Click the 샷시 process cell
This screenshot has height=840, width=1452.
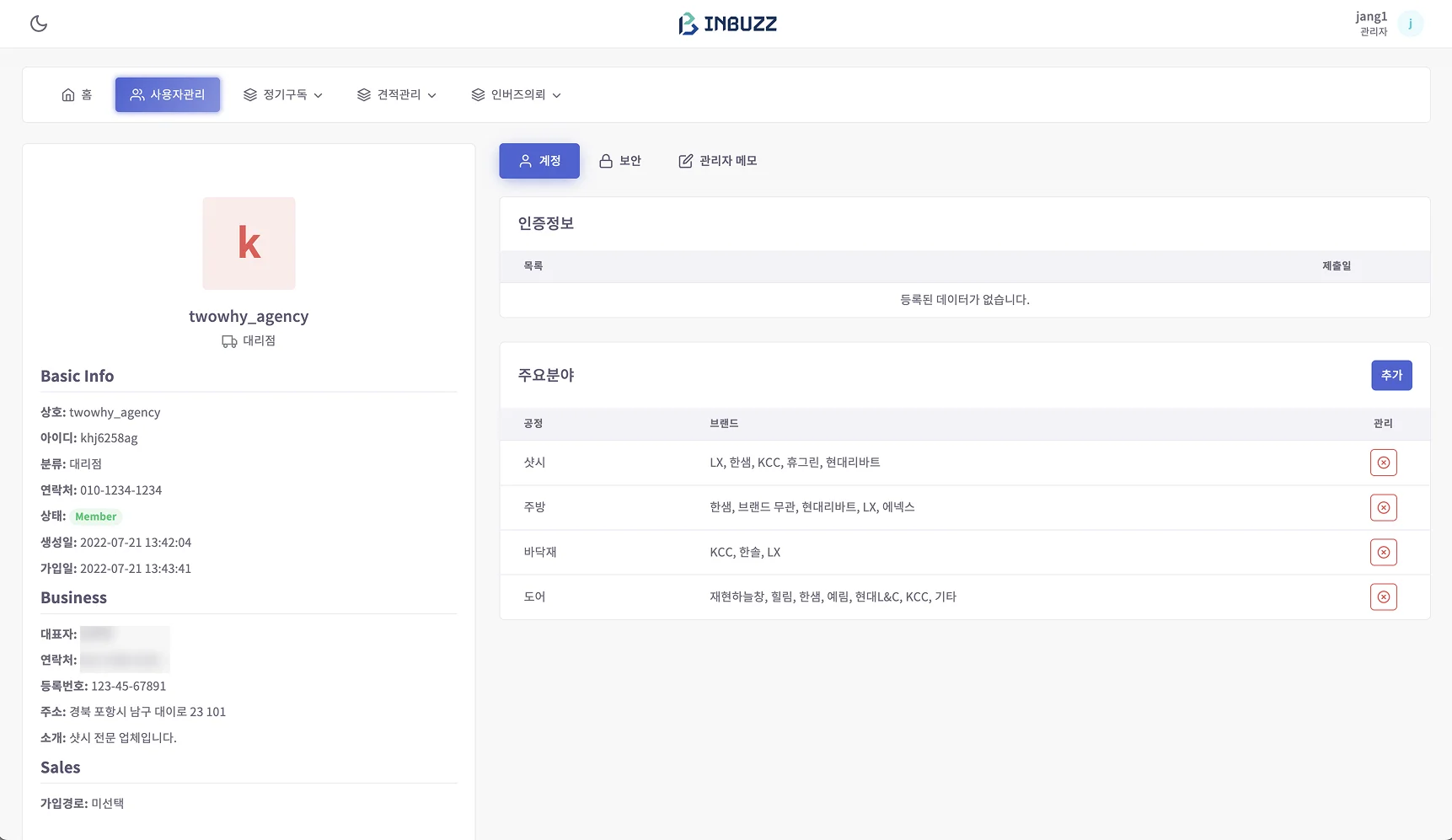[x=535, y=463]
